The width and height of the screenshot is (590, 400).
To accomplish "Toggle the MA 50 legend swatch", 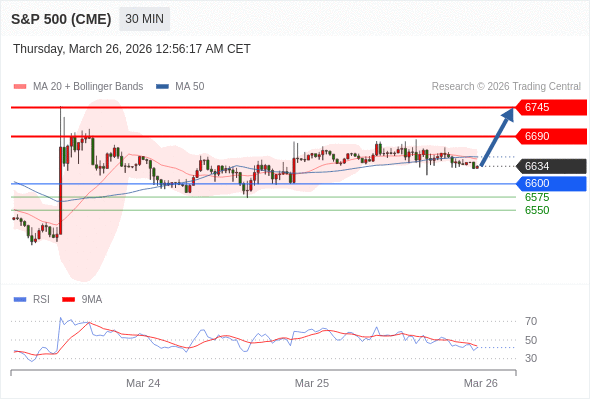I will tap(163, 87).
